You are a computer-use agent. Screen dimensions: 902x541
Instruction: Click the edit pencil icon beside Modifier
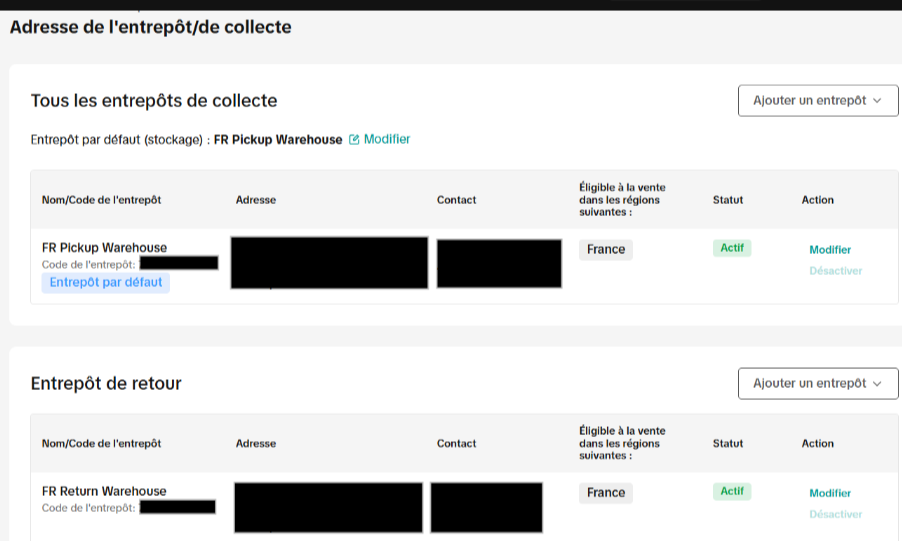pyautogui.click(x=354, y=140)
